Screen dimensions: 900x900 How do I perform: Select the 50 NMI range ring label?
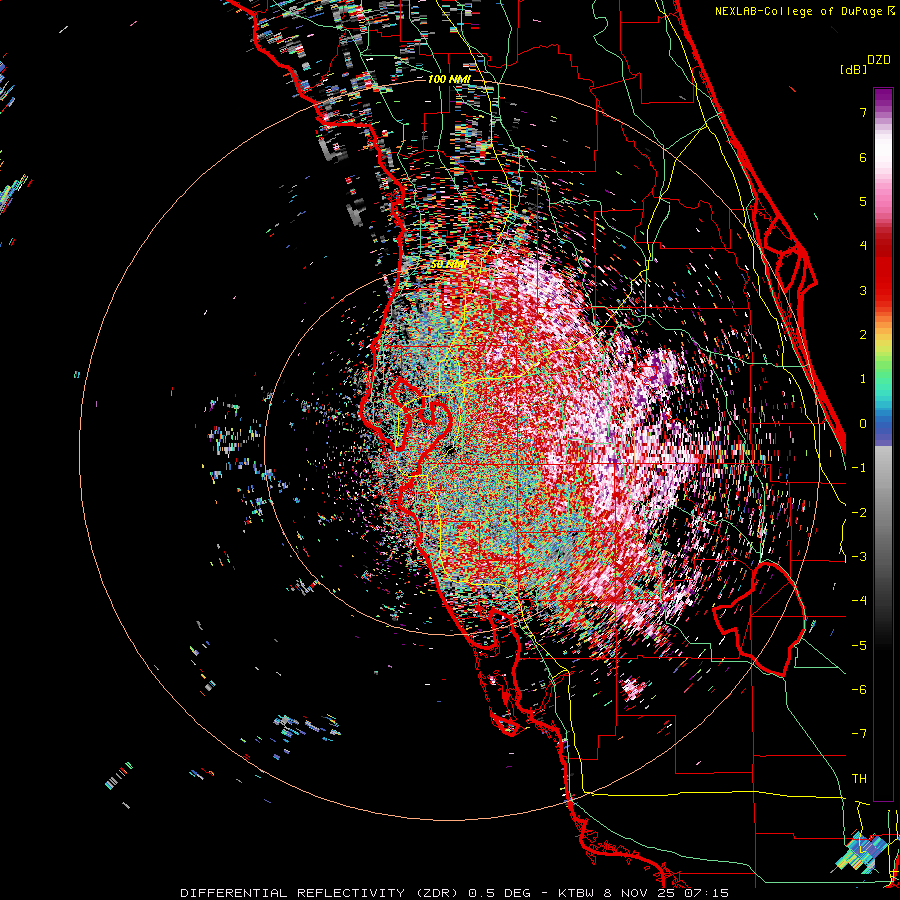click(x=449, y=264)
